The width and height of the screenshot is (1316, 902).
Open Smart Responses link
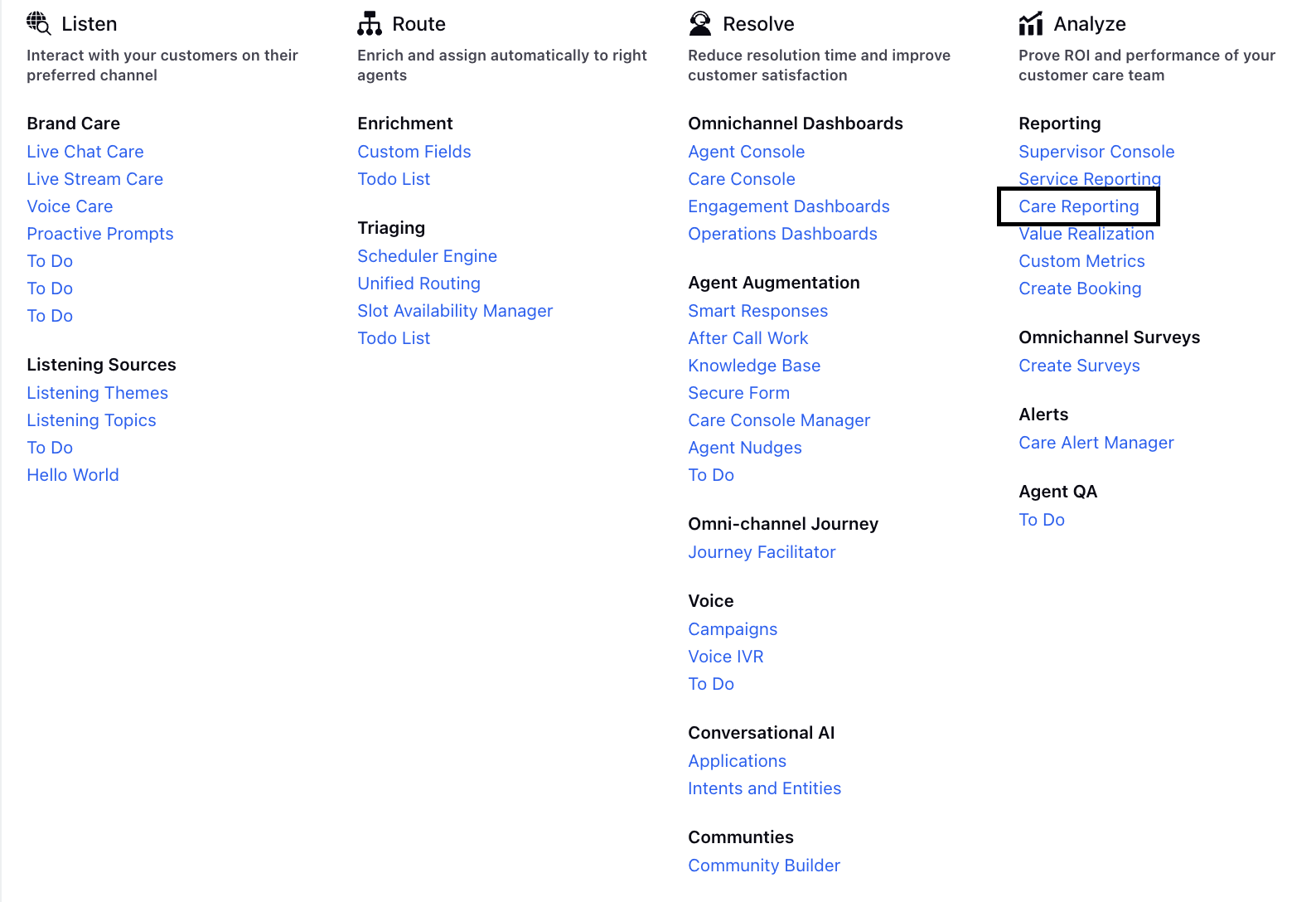coord(757,311)
